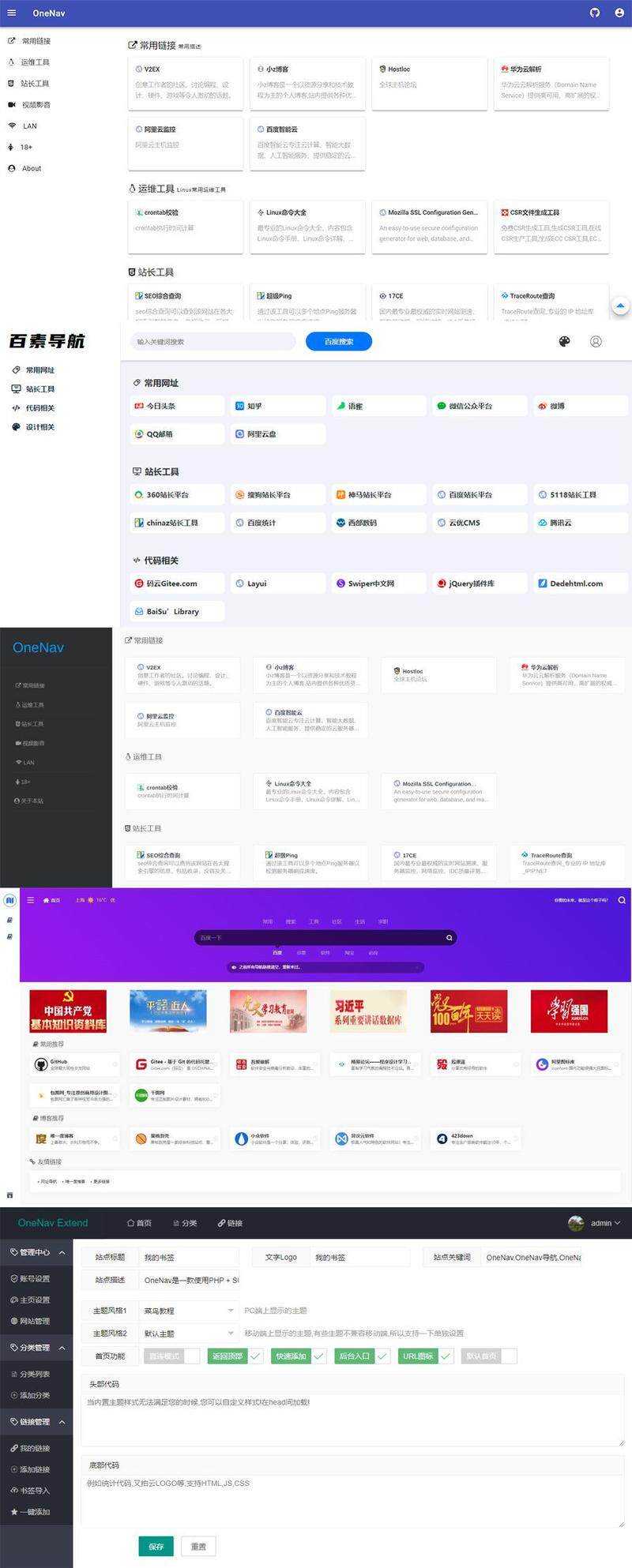Viewport: 632px width, 1568px height.
Task: Toggle the hamburger menu on the purple page
Action: pos(31,900)
